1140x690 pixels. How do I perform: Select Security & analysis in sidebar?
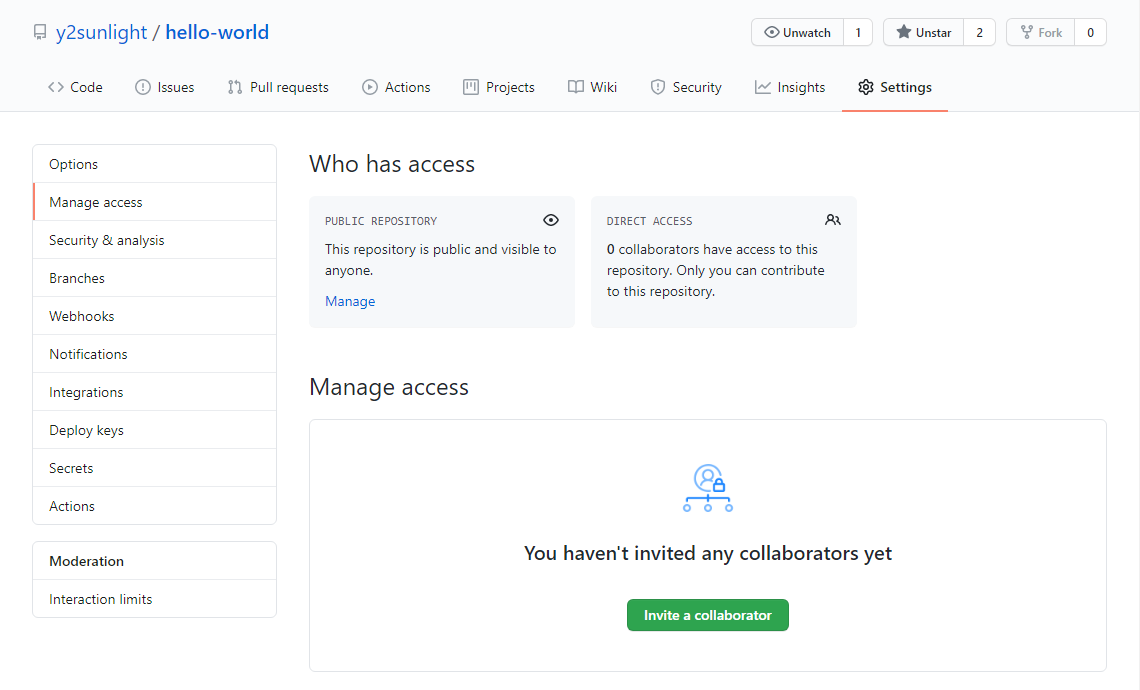pos(106,240)
